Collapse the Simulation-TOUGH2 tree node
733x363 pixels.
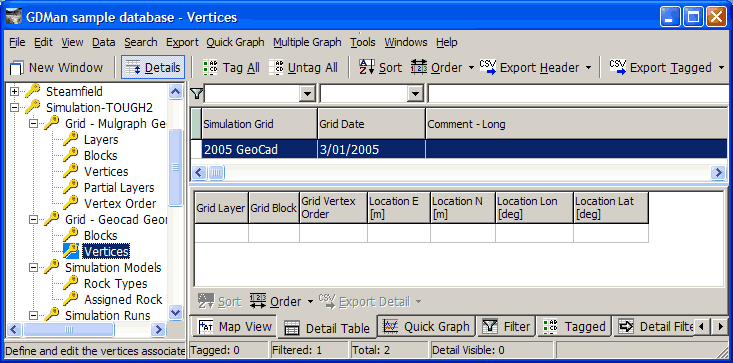[14, 108]
